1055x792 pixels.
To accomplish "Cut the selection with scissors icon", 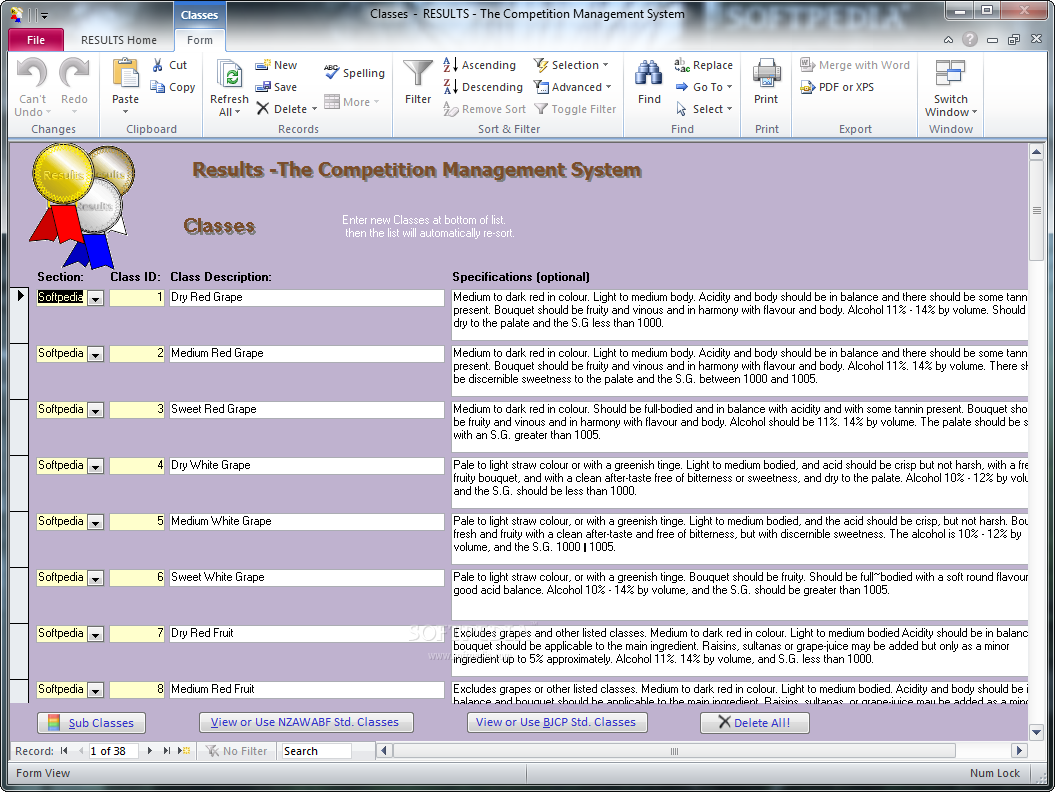I will click(x=169, y=65).
